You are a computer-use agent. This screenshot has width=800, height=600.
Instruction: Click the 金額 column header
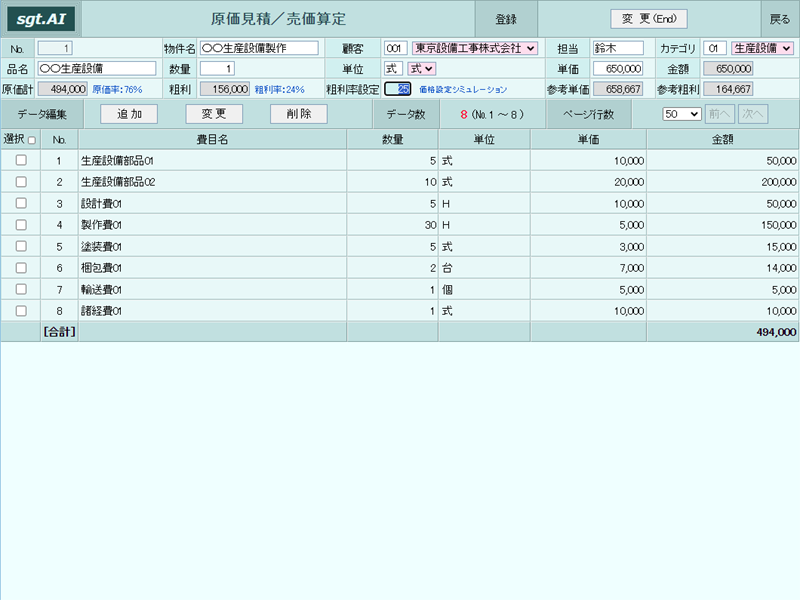click(722, 139)
